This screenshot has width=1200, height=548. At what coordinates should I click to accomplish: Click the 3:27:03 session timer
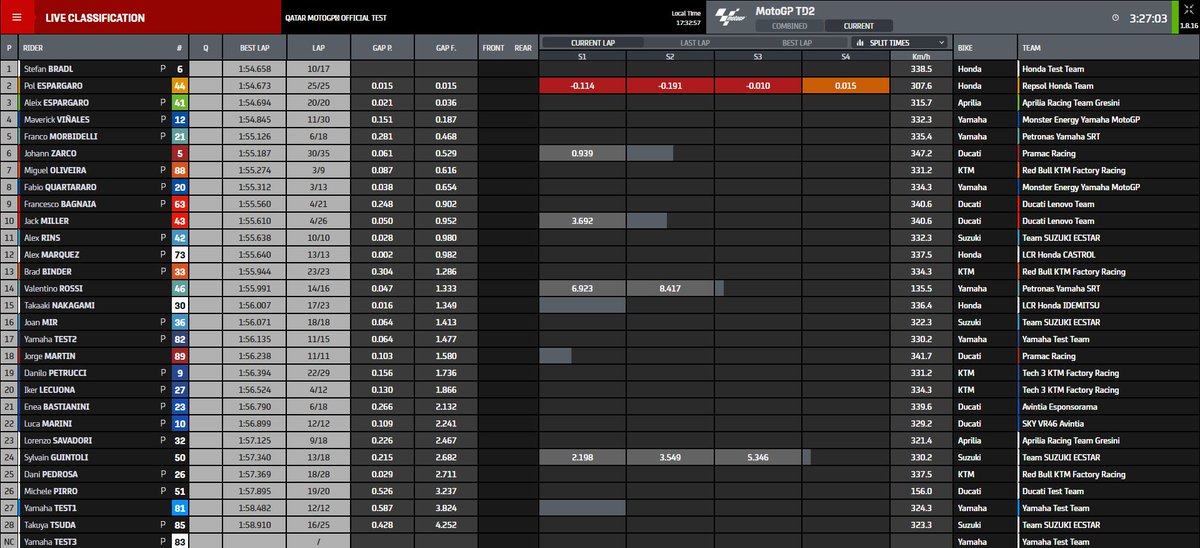tap(1147, 18)
